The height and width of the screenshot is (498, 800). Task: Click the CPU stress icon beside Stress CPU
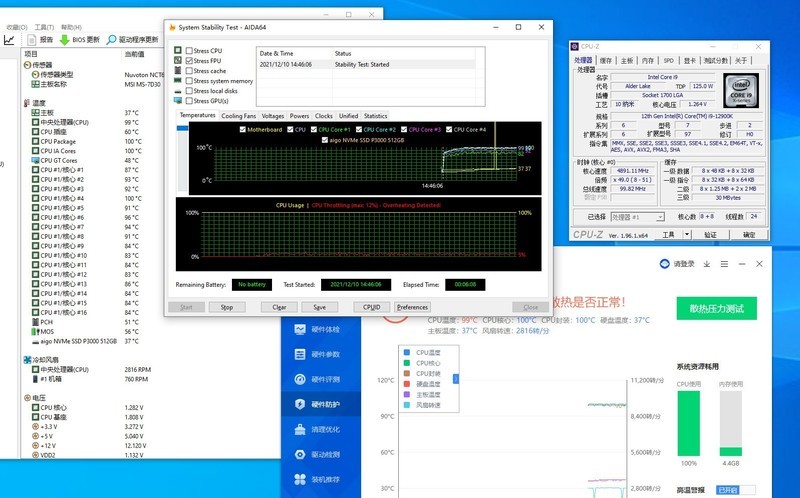(x=178, y=50)
